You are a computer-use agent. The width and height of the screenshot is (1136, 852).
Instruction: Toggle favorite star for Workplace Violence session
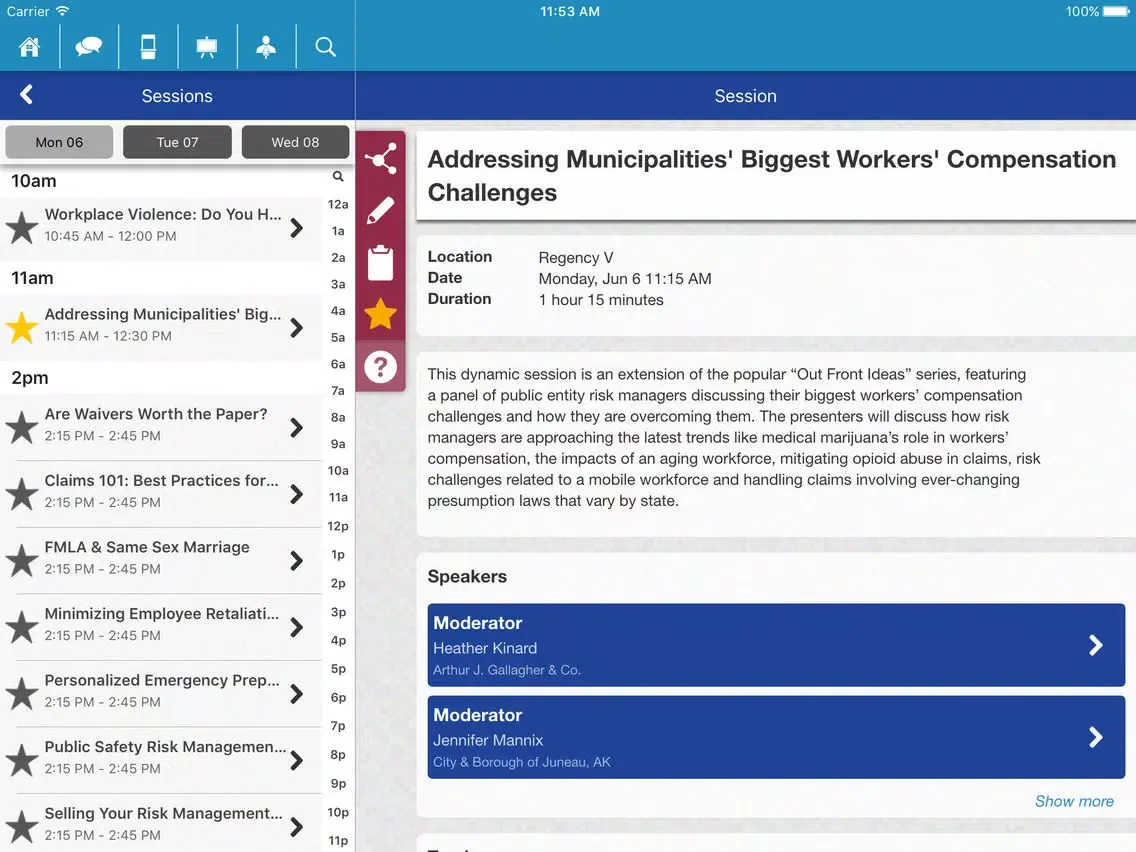22,227
